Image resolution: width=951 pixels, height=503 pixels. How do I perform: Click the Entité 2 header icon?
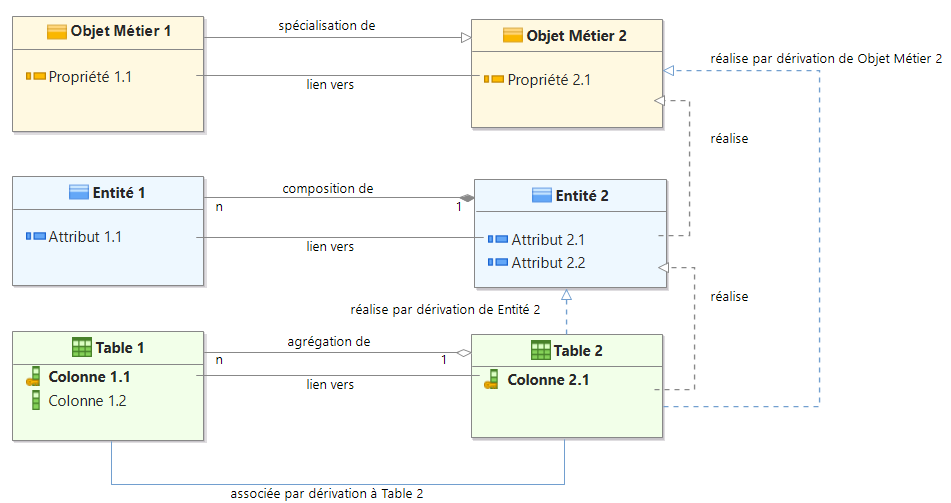(x=541, y=195)
